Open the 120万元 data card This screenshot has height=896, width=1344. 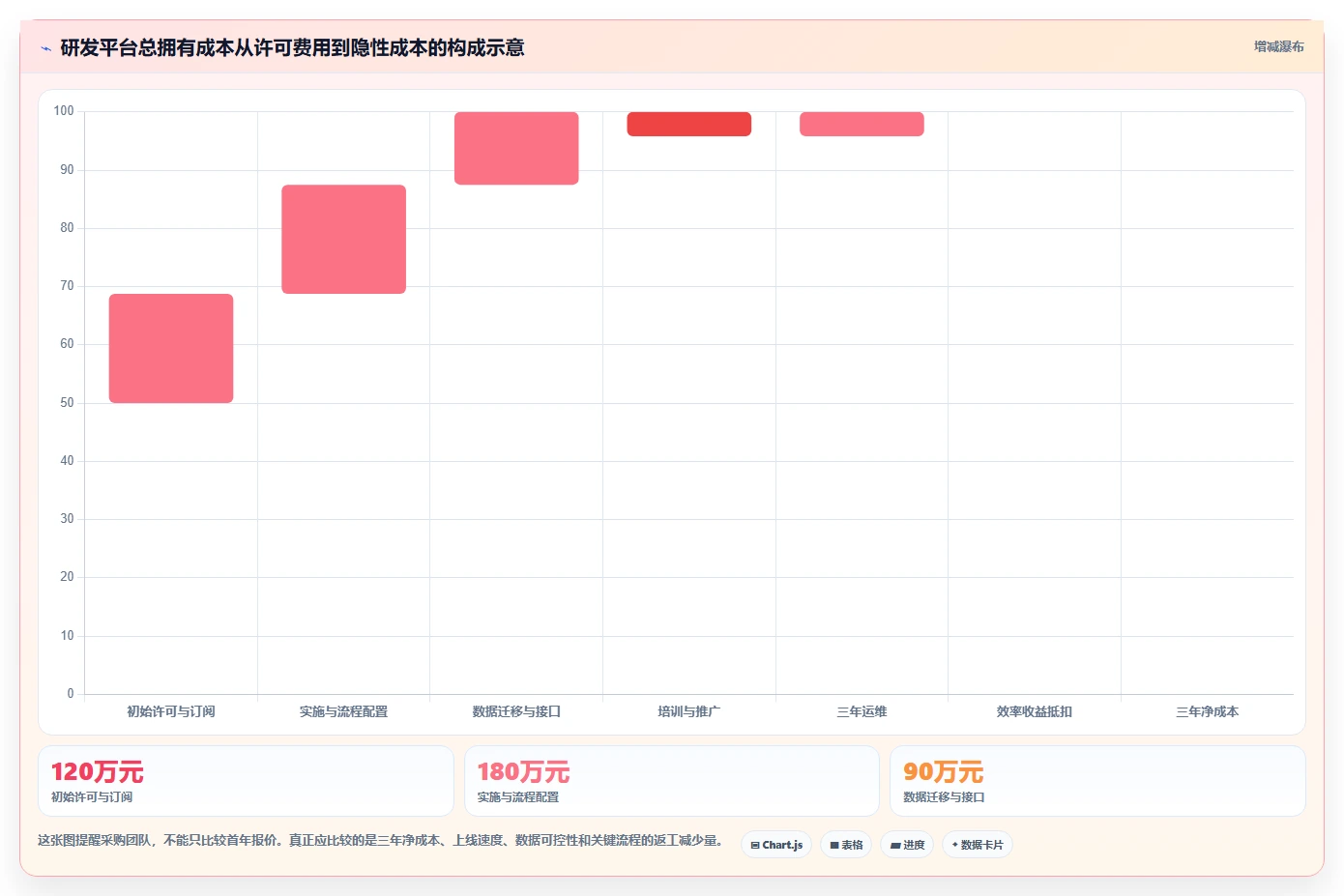click(x=246, y=781)
